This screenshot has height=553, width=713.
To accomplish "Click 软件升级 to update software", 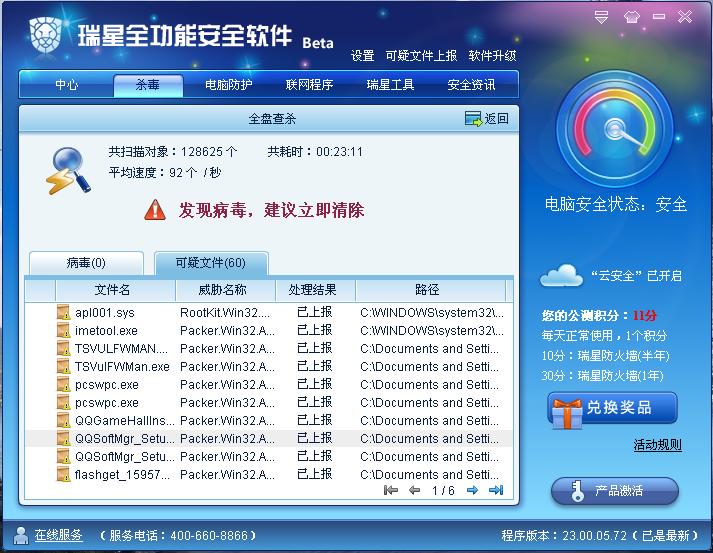I will [492, 55].
